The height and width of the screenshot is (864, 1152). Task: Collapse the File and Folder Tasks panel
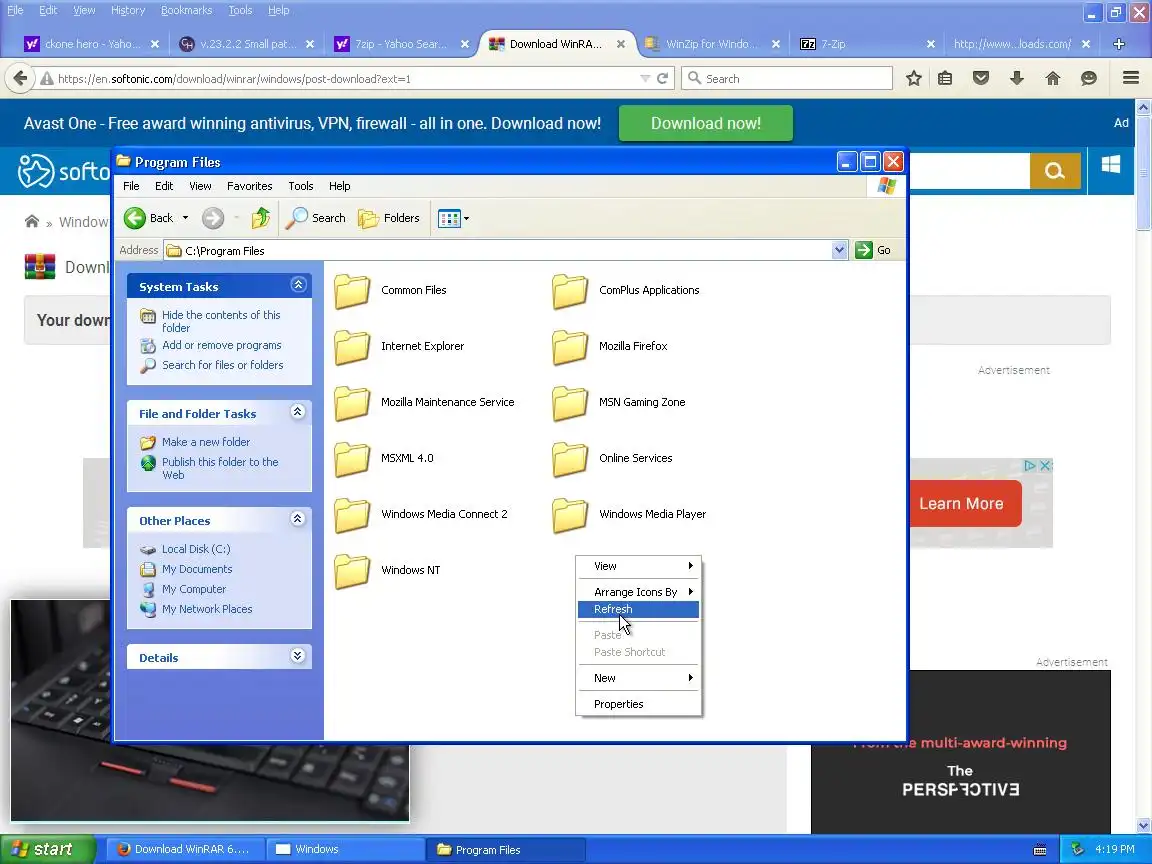[x=298, y=412]
